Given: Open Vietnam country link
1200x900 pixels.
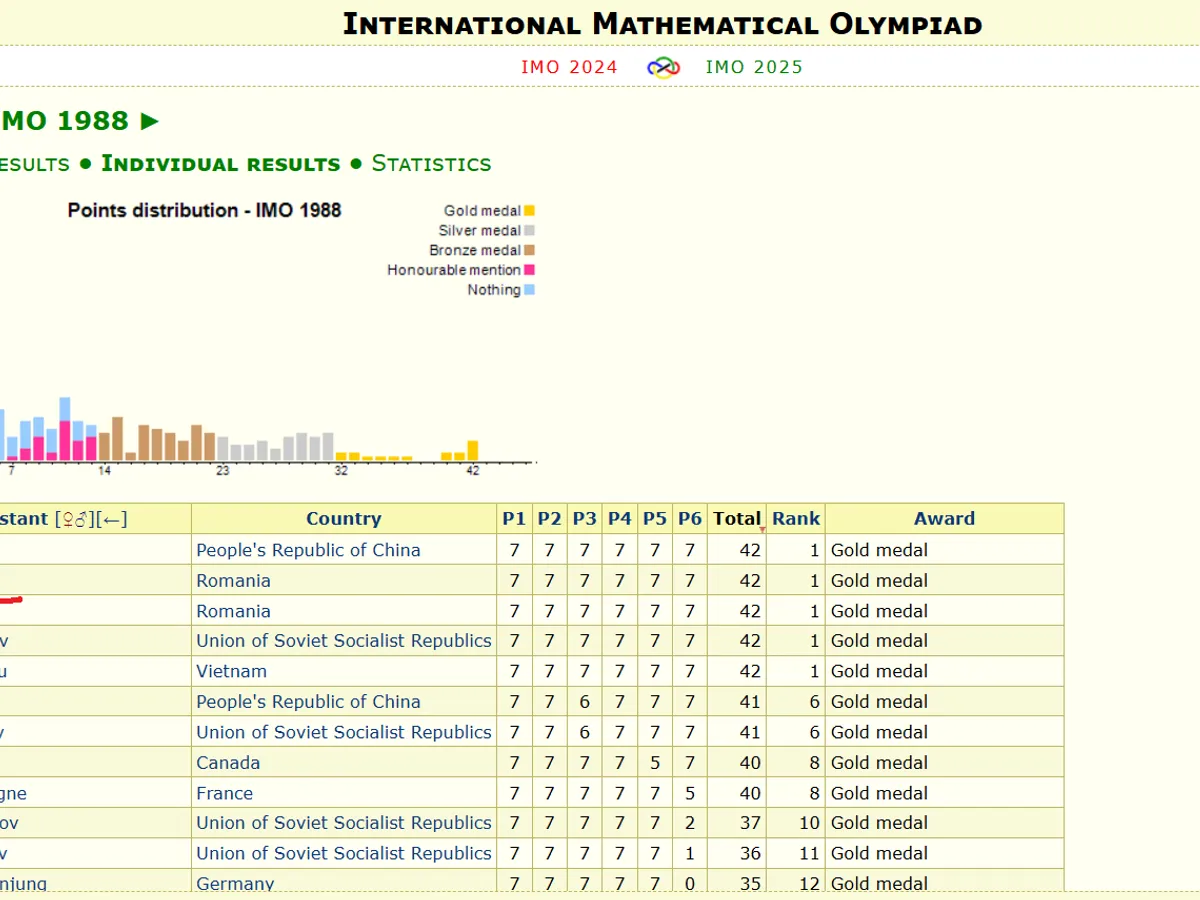Looking at the screenshot, I should click(x=231, y=671).
